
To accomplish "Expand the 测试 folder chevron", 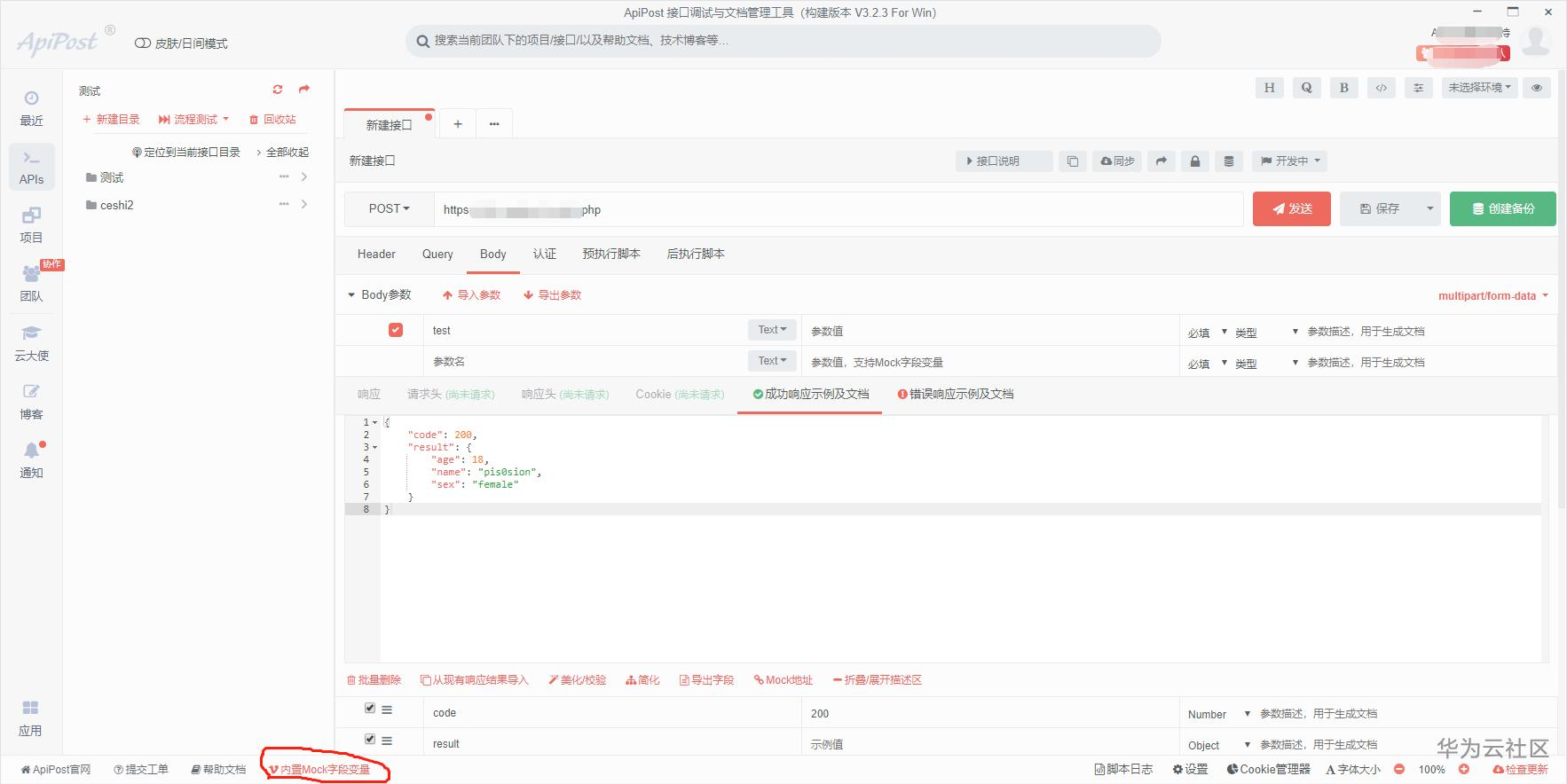I will coord(304,177).
